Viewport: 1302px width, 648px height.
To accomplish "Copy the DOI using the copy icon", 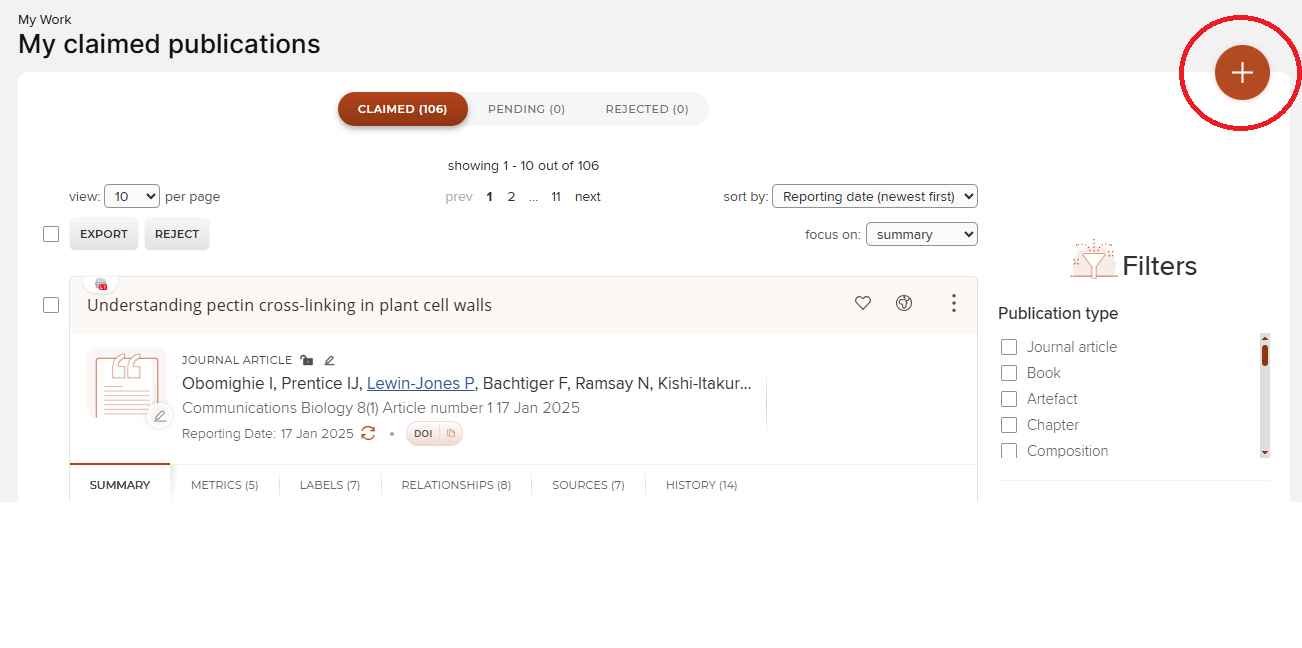I will point(451,434).
